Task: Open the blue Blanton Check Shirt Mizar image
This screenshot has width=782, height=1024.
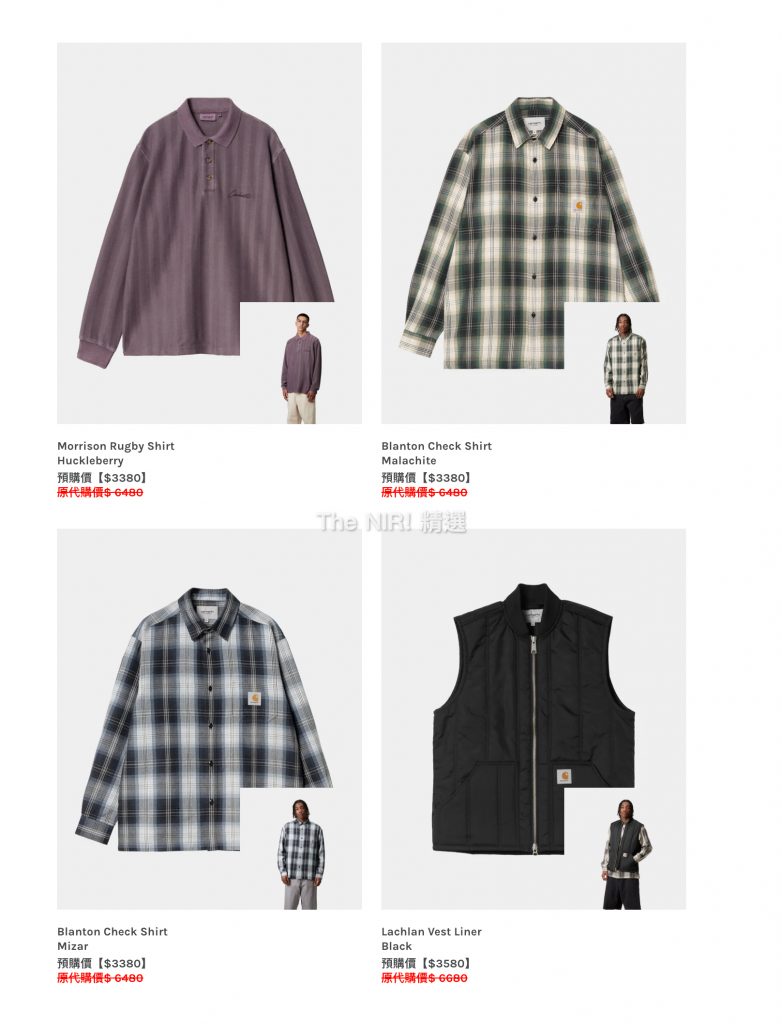Action: (209, 719)
